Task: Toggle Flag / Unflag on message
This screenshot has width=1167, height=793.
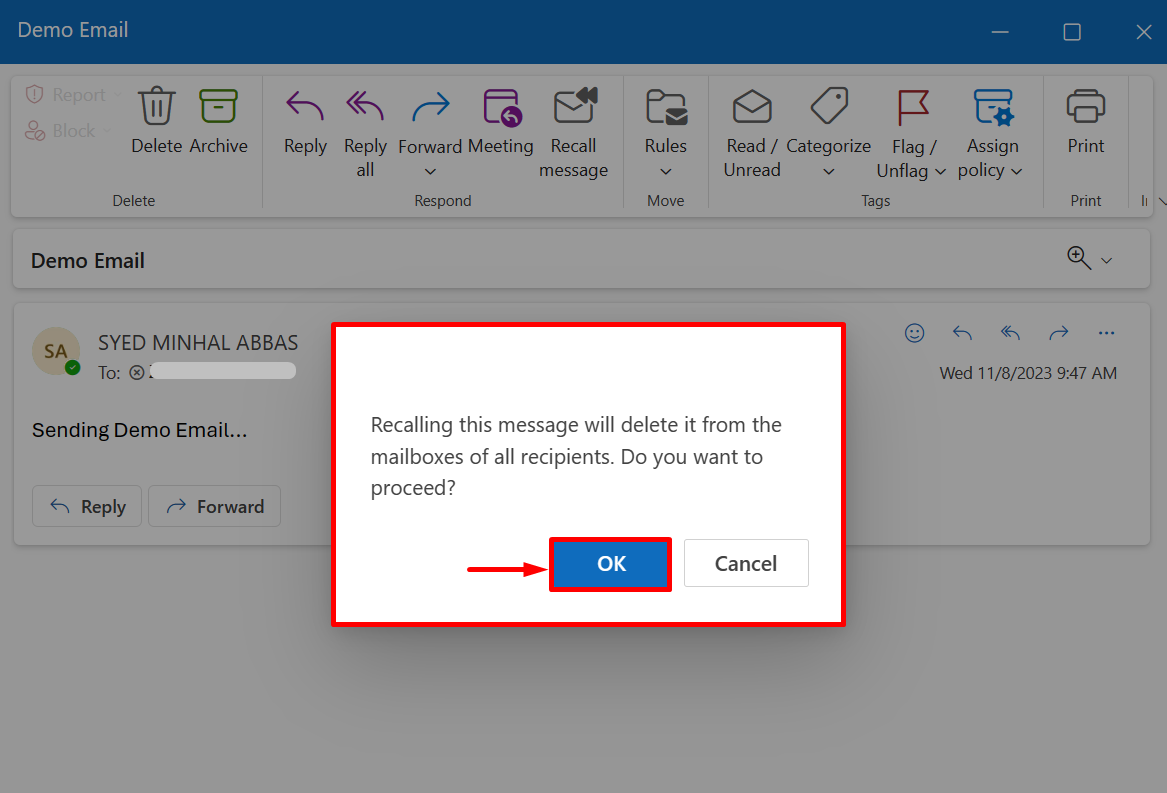Action: [x=913, y=106]
